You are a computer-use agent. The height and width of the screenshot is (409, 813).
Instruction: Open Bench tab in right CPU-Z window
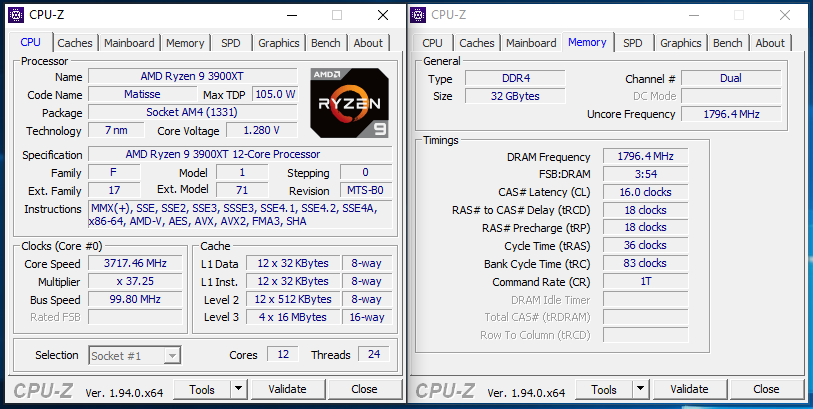pos(728,43)
